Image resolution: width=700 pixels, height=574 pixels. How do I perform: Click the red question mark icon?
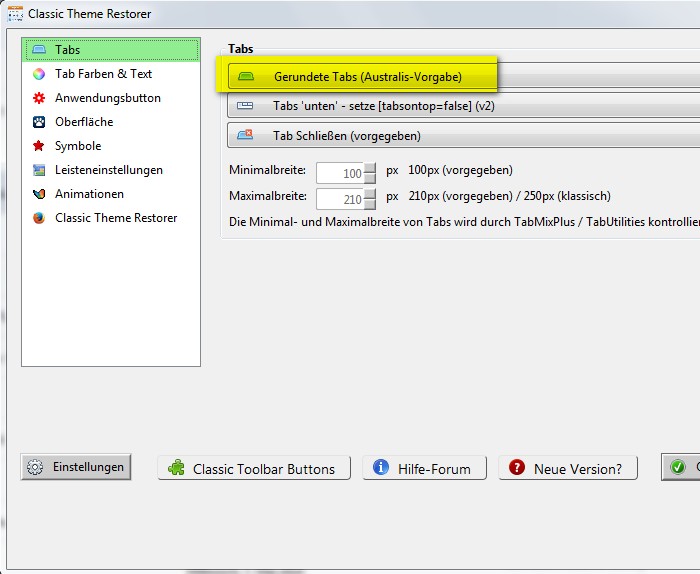pos(517,467)
